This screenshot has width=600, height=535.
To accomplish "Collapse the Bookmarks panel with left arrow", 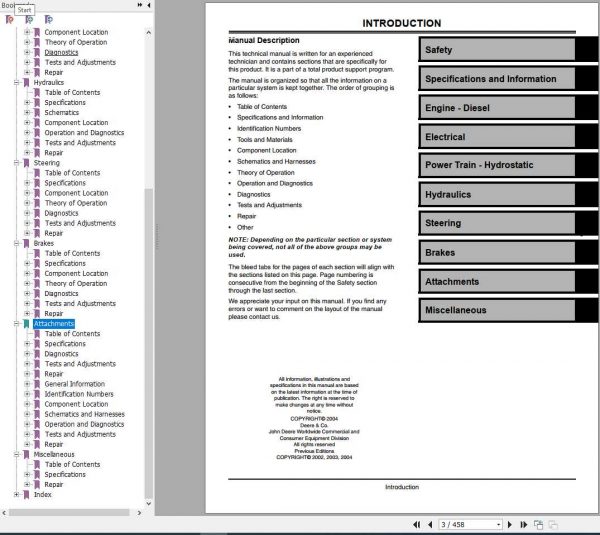I will 149,5.
